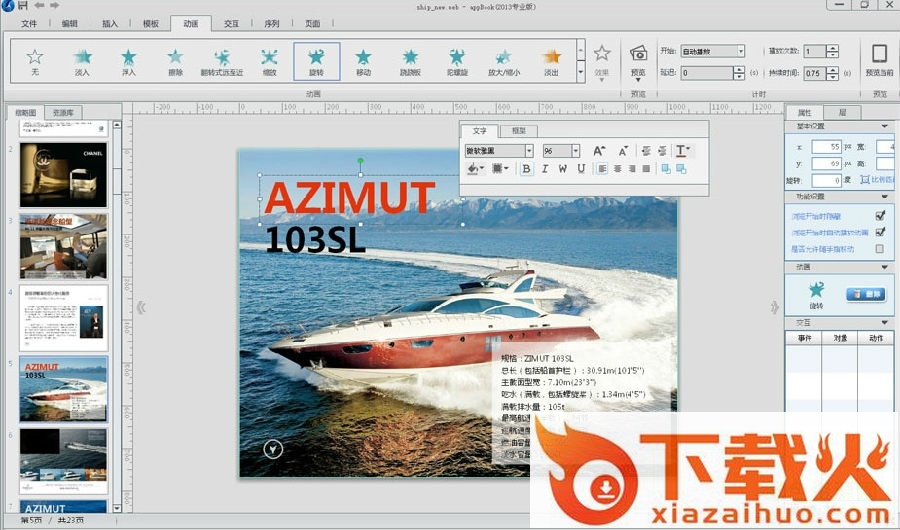900x530 pixels.
Task: Switch to the 页面 ribbon tab
Action: pos(312,24)
